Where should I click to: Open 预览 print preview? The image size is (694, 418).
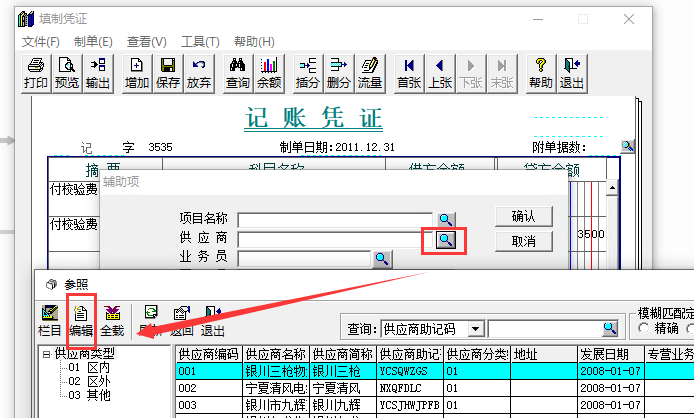(x=67, y=72)
